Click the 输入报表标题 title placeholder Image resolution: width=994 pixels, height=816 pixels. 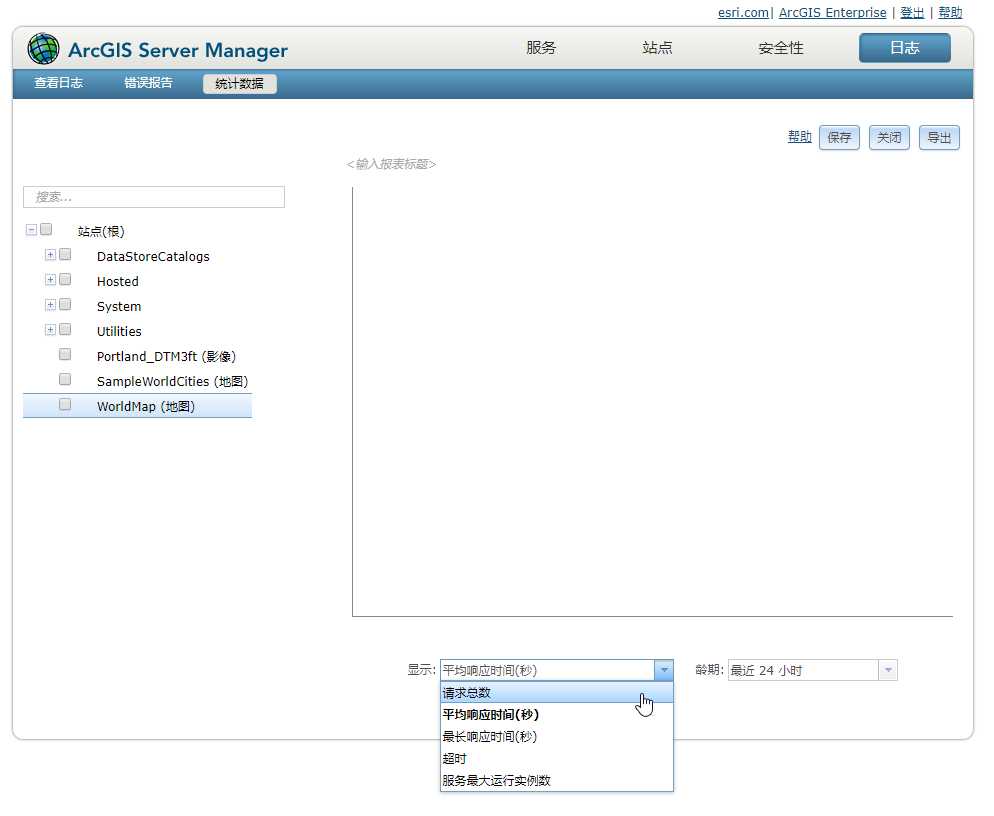point(391,164)
